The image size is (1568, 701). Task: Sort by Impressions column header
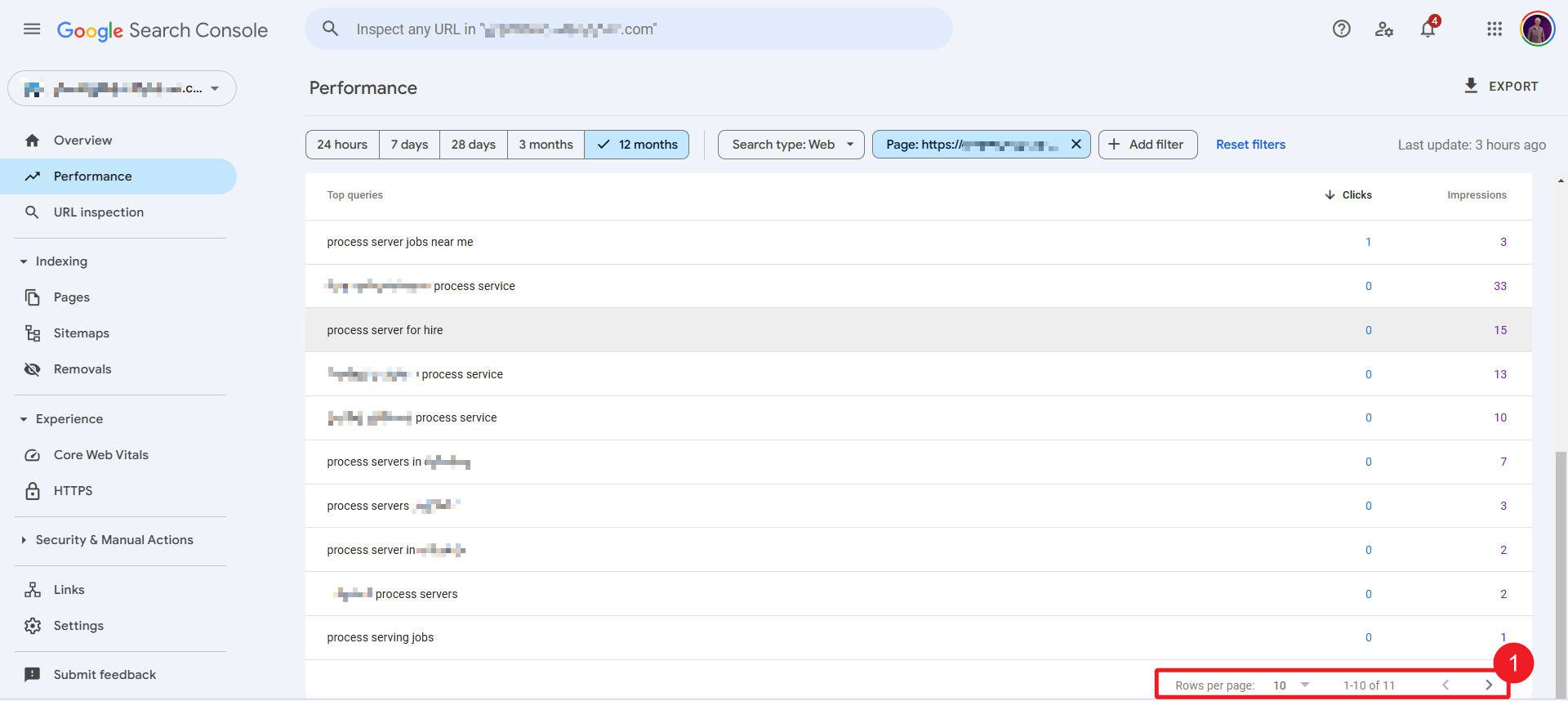coord(1477,194)
